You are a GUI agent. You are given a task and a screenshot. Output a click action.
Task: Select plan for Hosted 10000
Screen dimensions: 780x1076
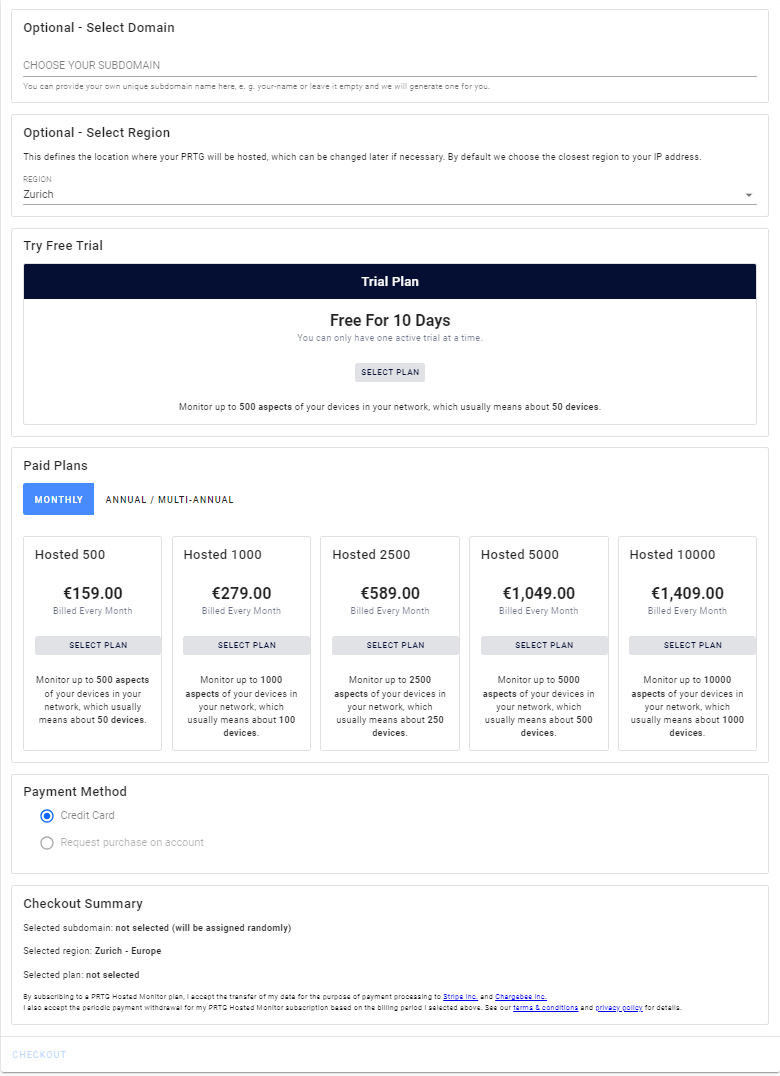[x=692, y=645]
